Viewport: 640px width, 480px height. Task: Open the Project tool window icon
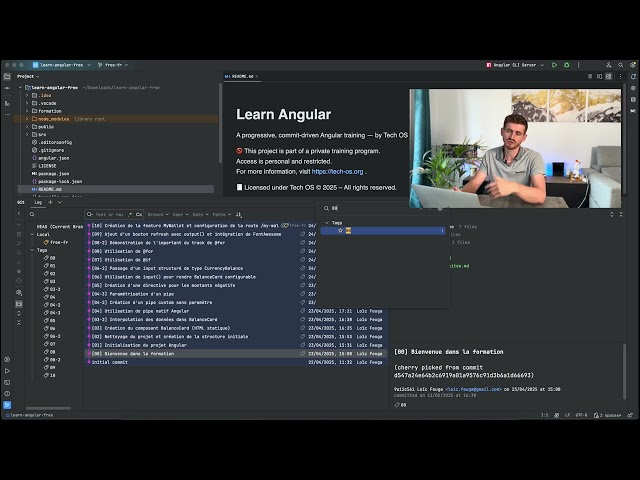pyautogui.click(x=7, y=76)
